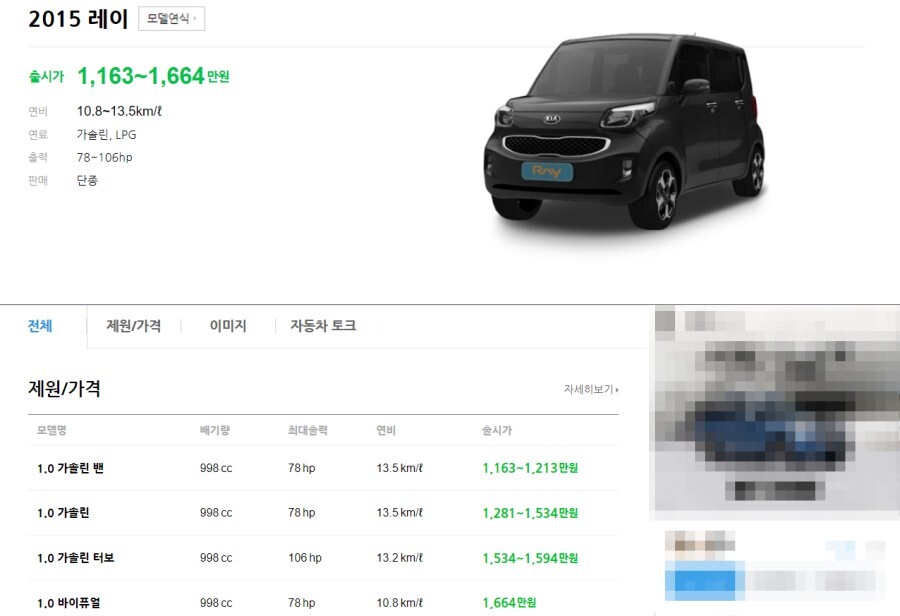Screen dimensions: 900x616
Task: Click the 78~106hp output value
Action: click(104, 157)
